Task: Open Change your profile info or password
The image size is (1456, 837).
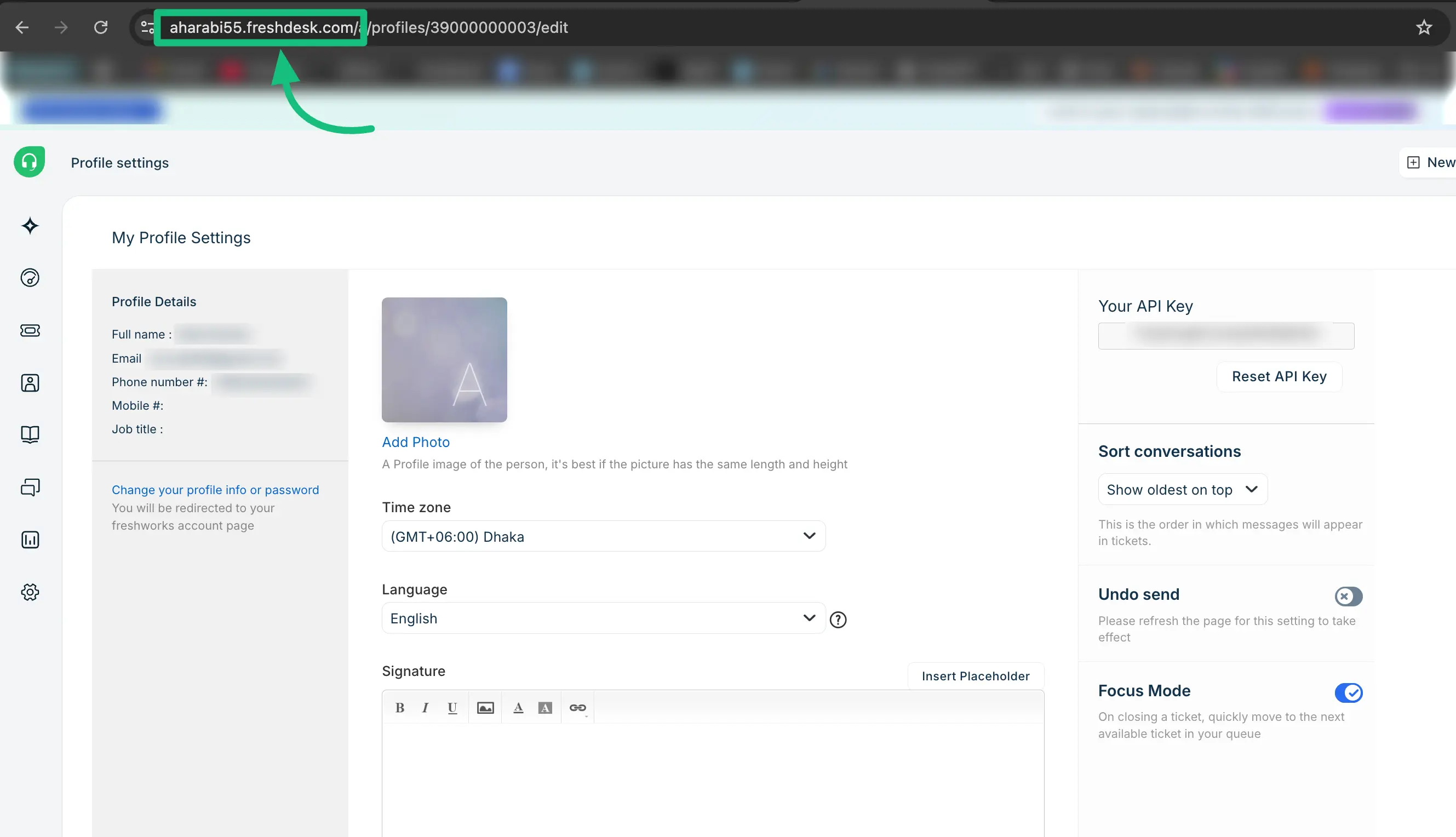Action: [x=215, y=490]
